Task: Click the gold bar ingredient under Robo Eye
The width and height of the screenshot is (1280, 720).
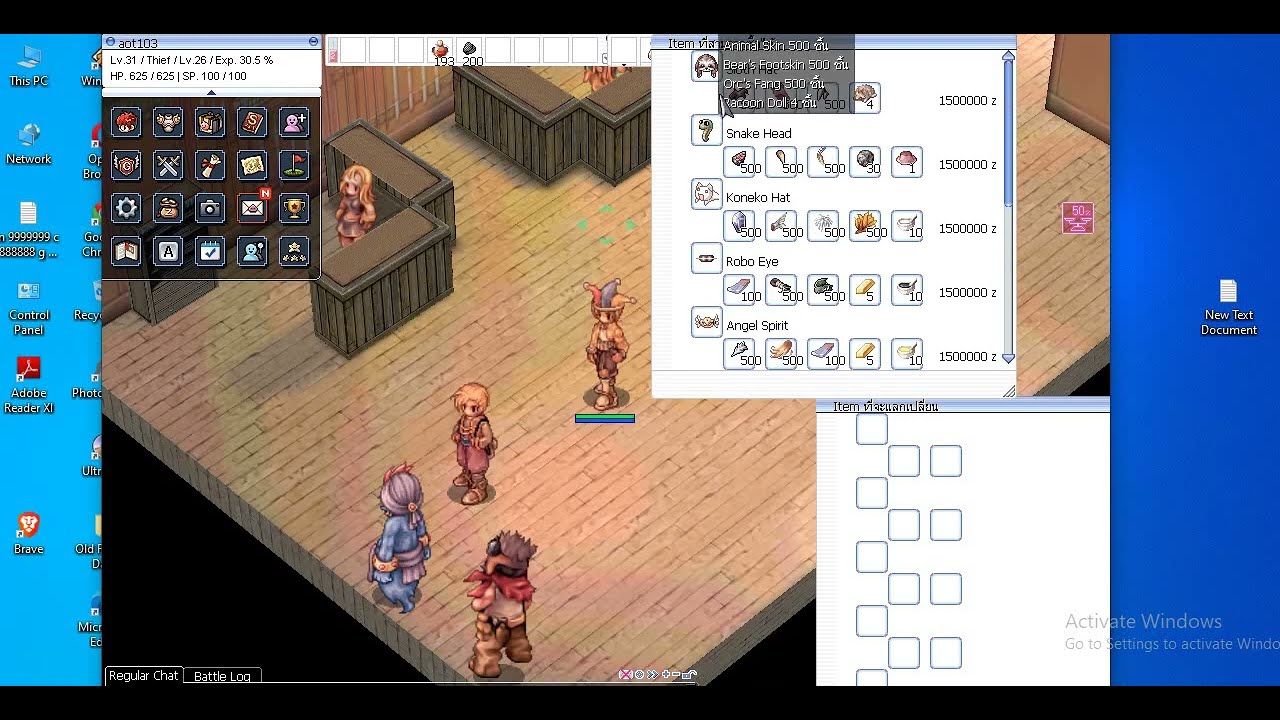Action: click(x=865, y=290)
